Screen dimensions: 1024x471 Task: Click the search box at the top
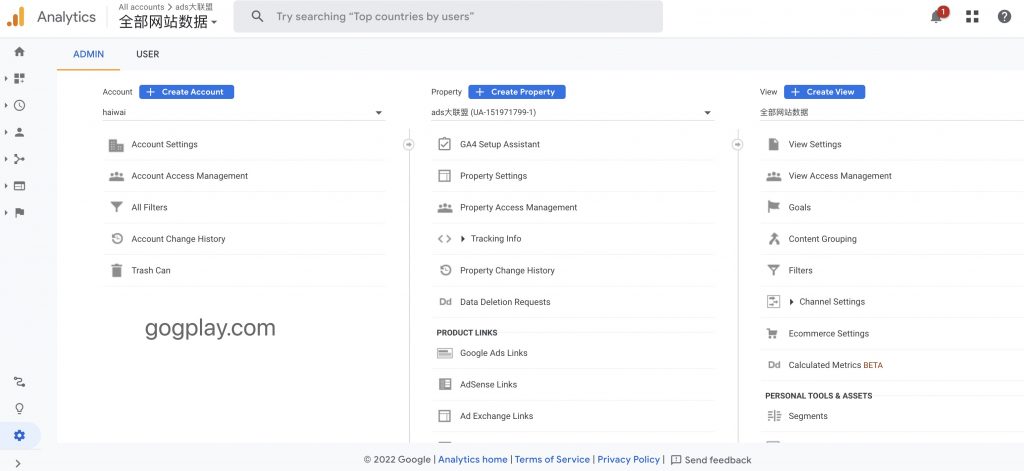(x=448, y=16)
